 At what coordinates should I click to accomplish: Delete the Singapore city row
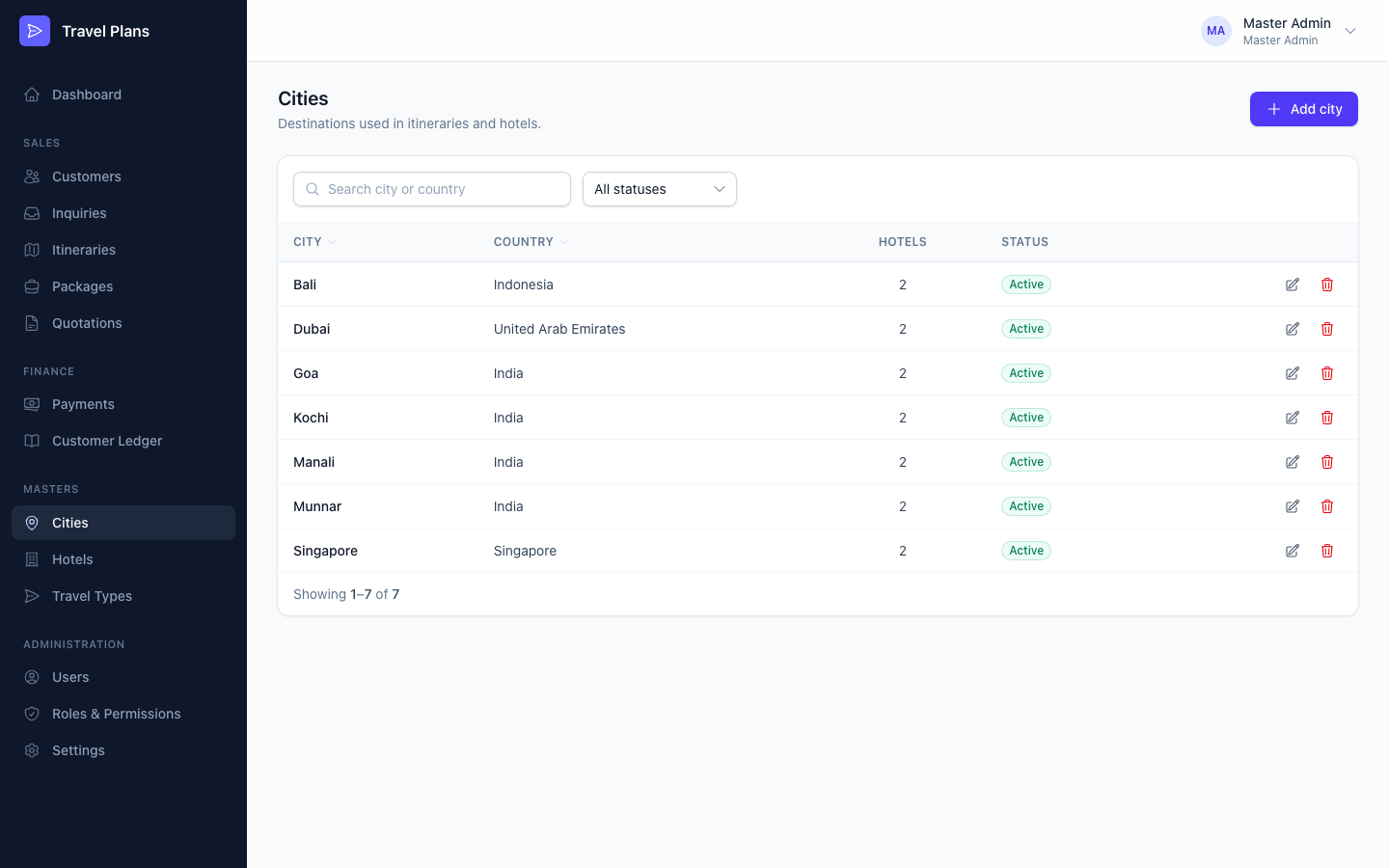pos(1327,551)
